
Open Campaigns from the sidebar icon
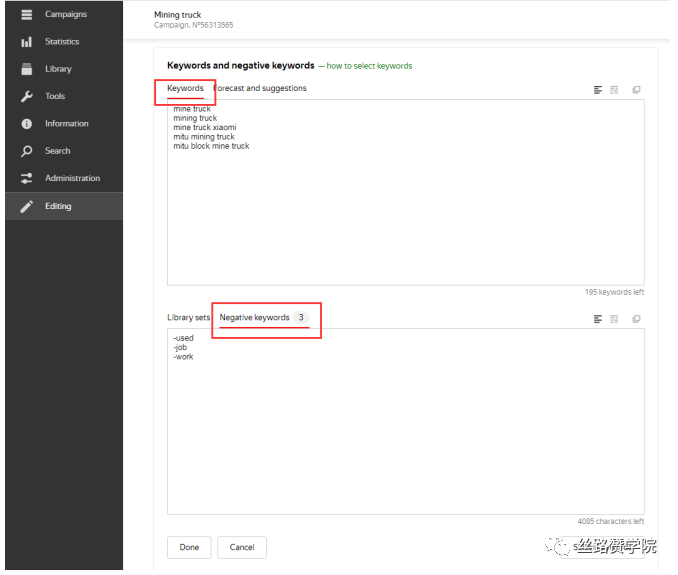pos(26,14)
